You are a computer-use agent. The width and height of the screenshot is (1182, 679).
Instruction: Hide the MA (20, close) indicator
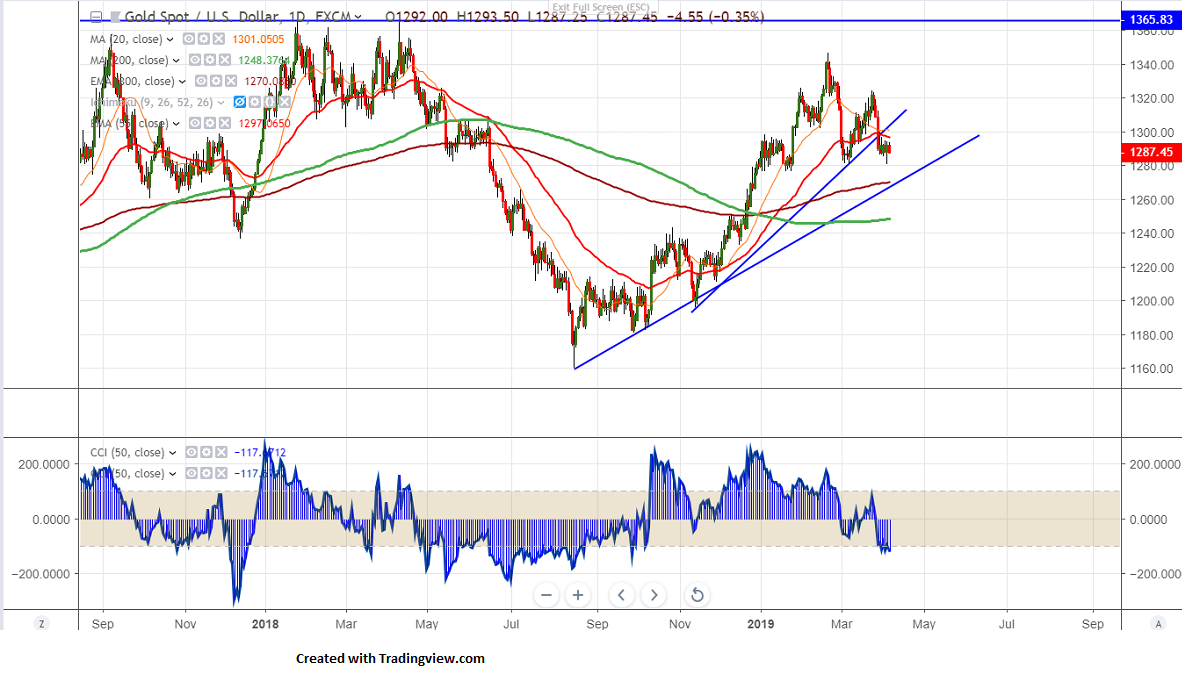[x=188, y=39]
